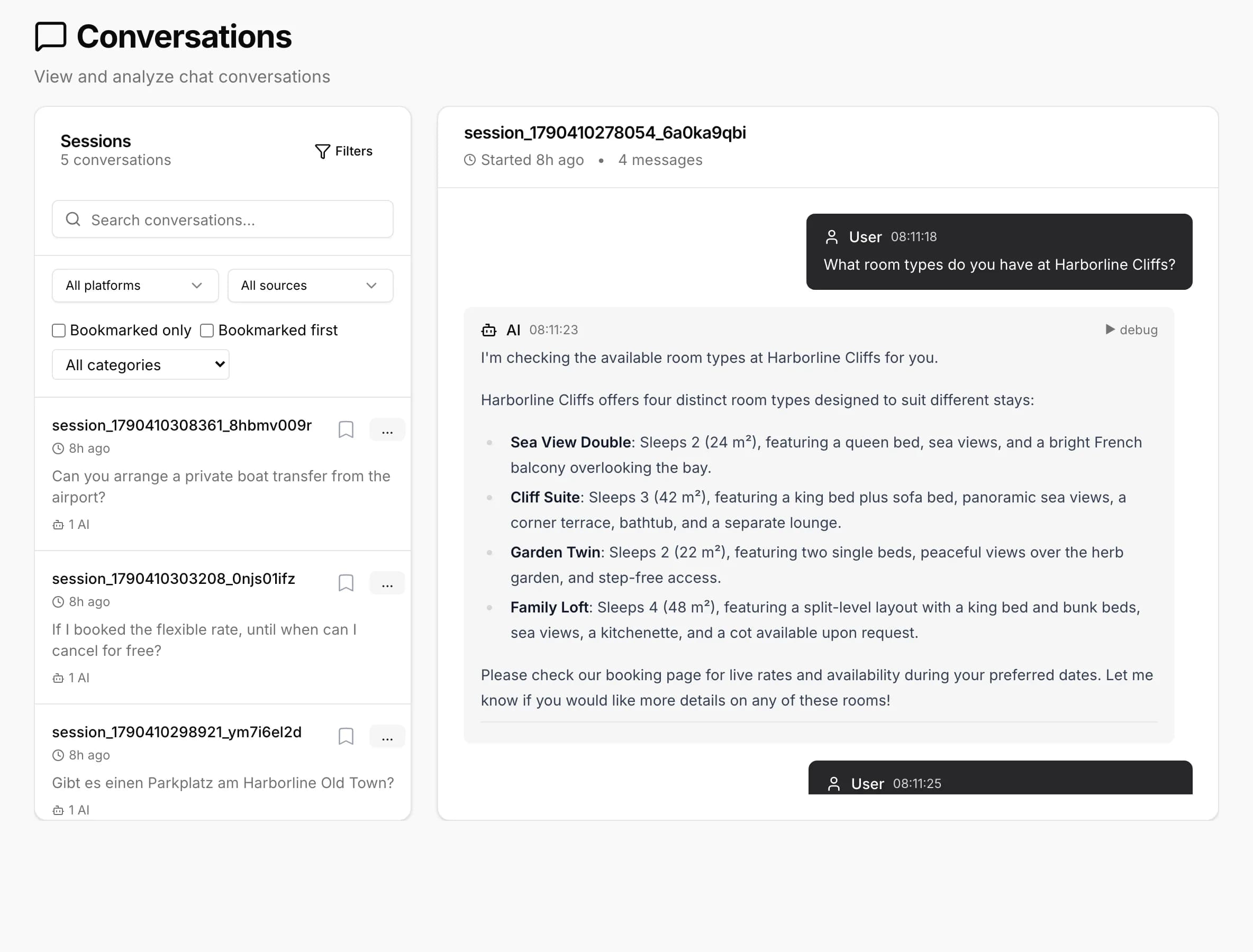
Task: Select session_1790410298921_ym7i6el2d title
Action: 177,733
